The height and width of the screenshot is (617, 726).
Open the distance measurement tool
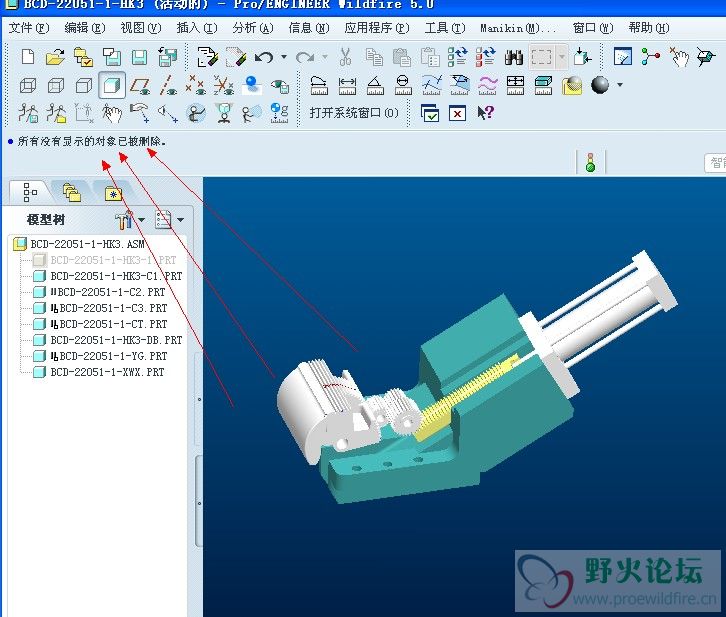point(347,86)
